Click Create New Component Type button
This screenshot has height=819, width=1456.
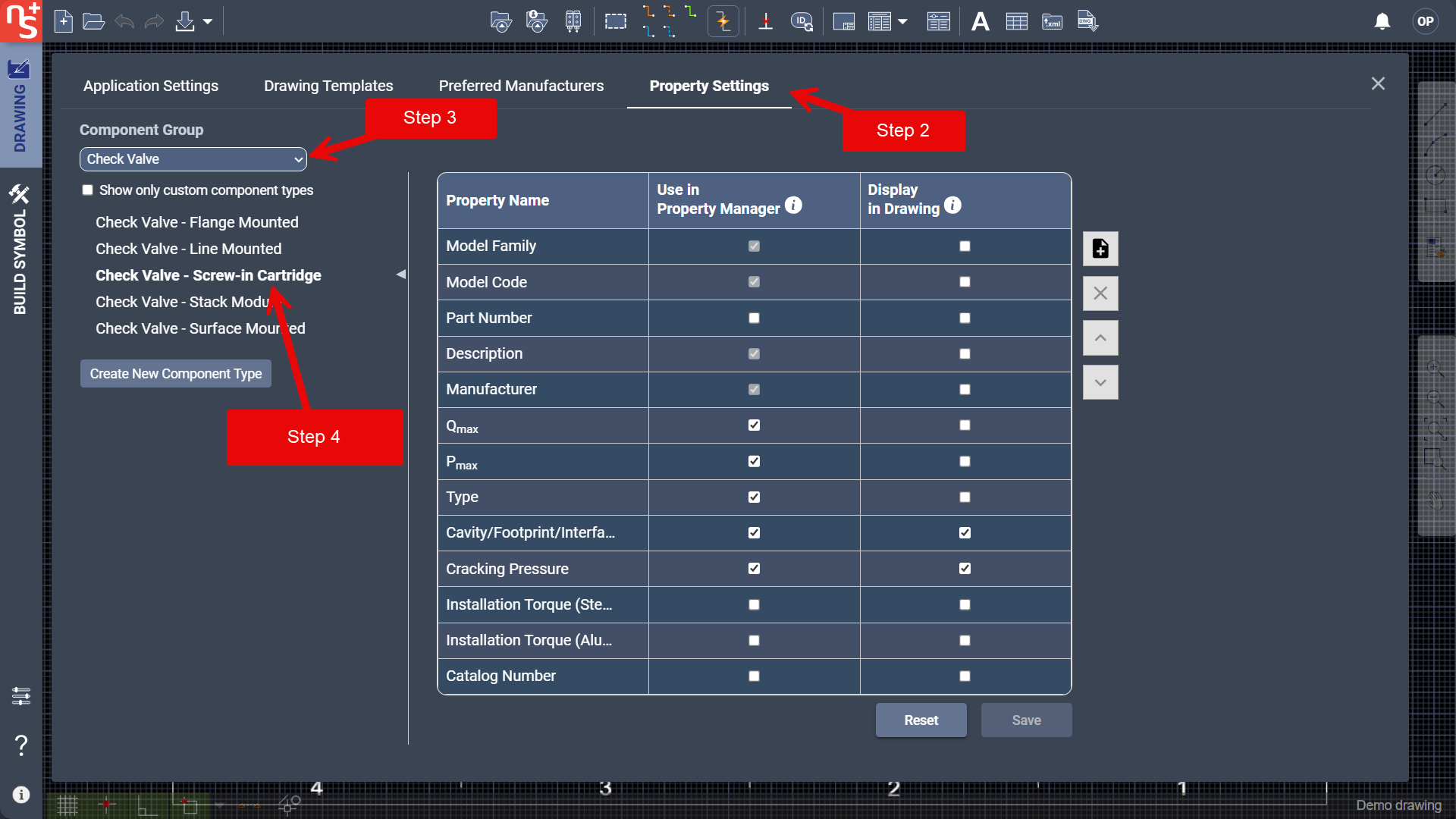point(176,374)
